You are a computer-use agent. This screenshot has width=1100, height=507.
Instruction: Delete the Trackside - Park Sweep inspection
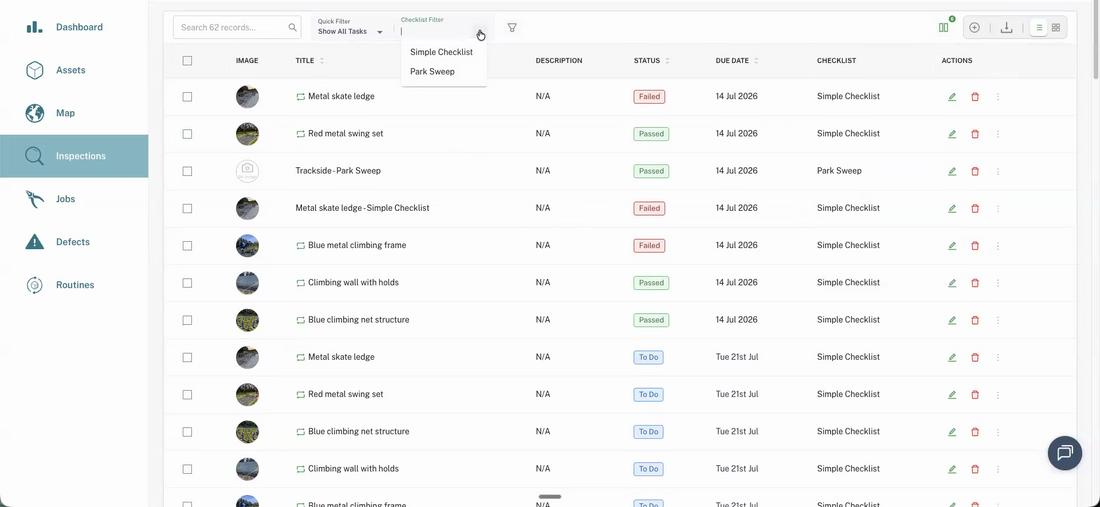(x=974, y=171)
